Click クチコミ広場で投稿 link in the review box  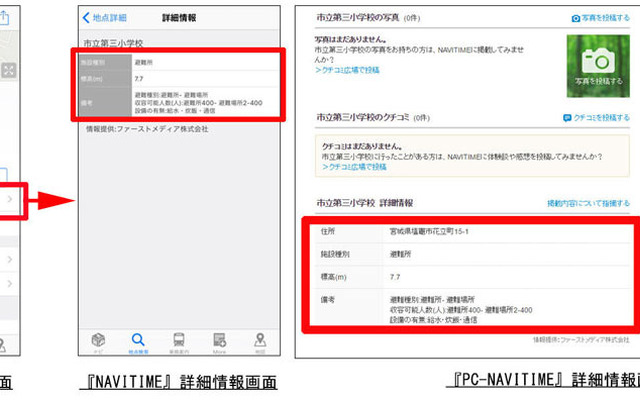point(354,167)
